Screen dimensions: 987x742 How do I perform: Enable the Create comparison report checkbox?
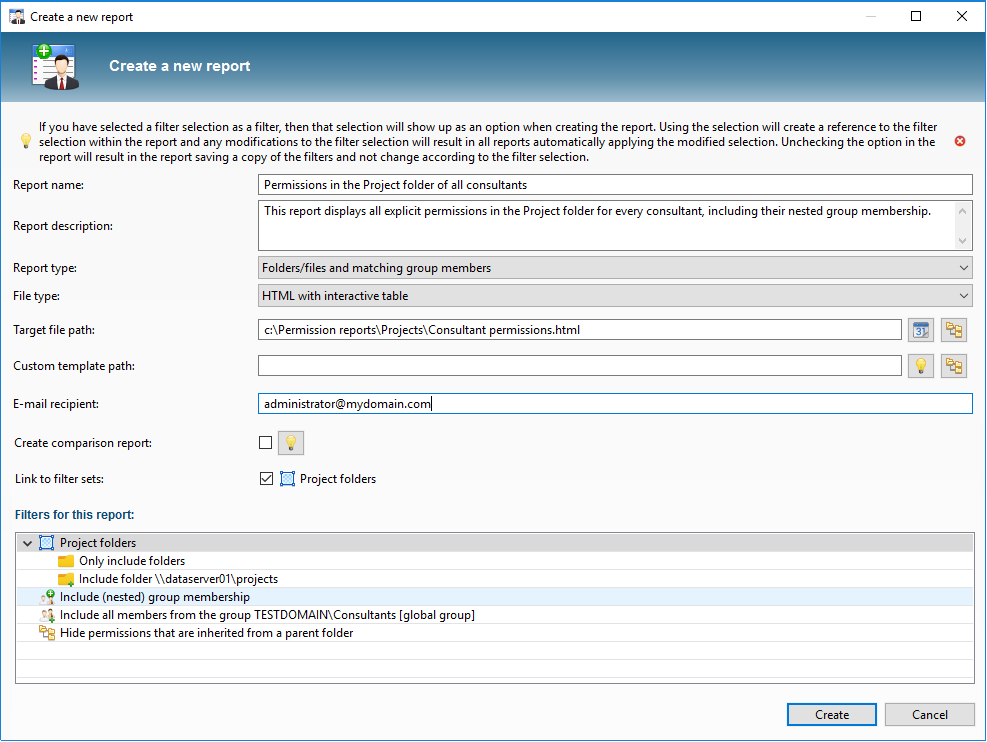[265, 442]
